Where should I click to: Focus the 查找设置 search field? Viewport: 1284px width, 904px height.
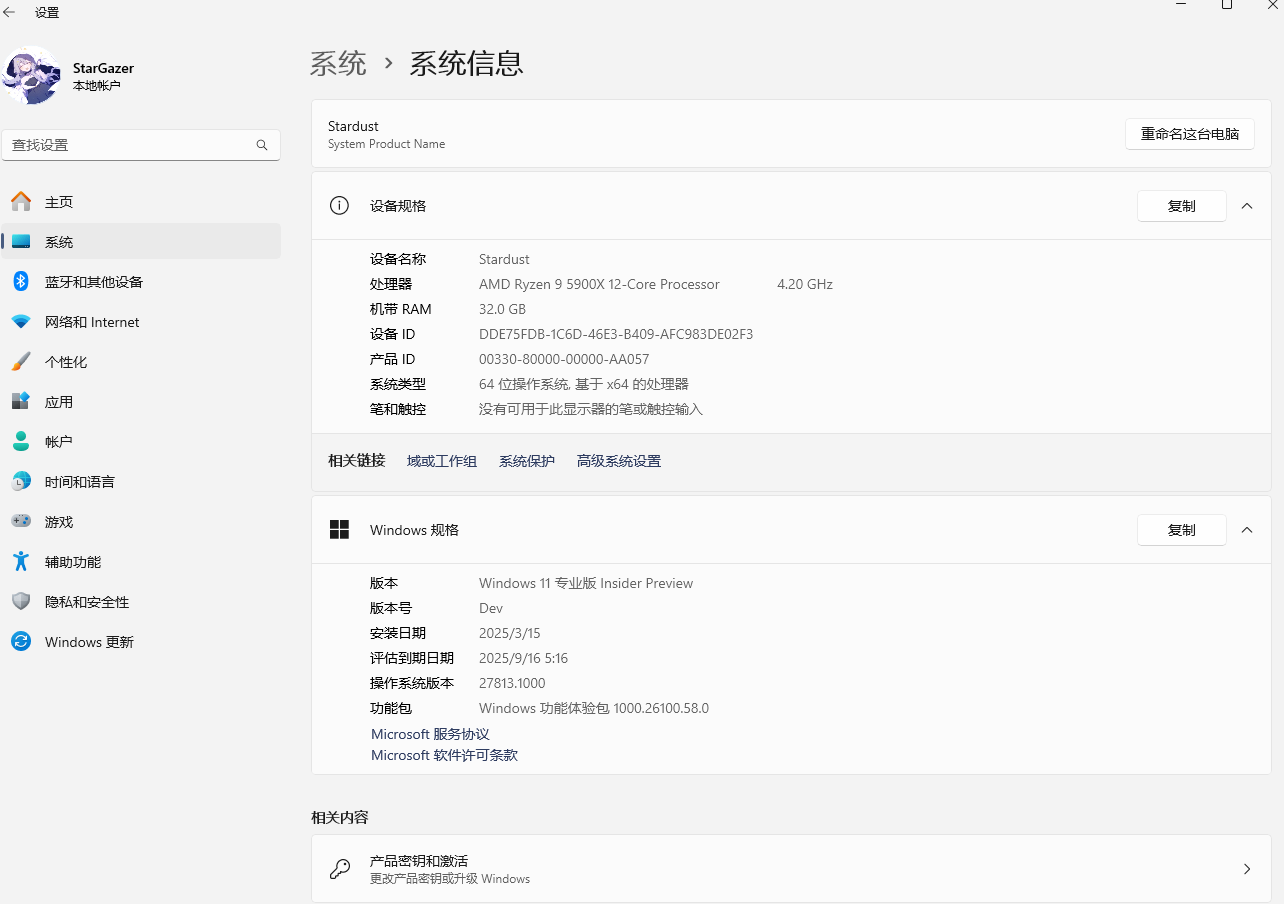tap(141, 145)
